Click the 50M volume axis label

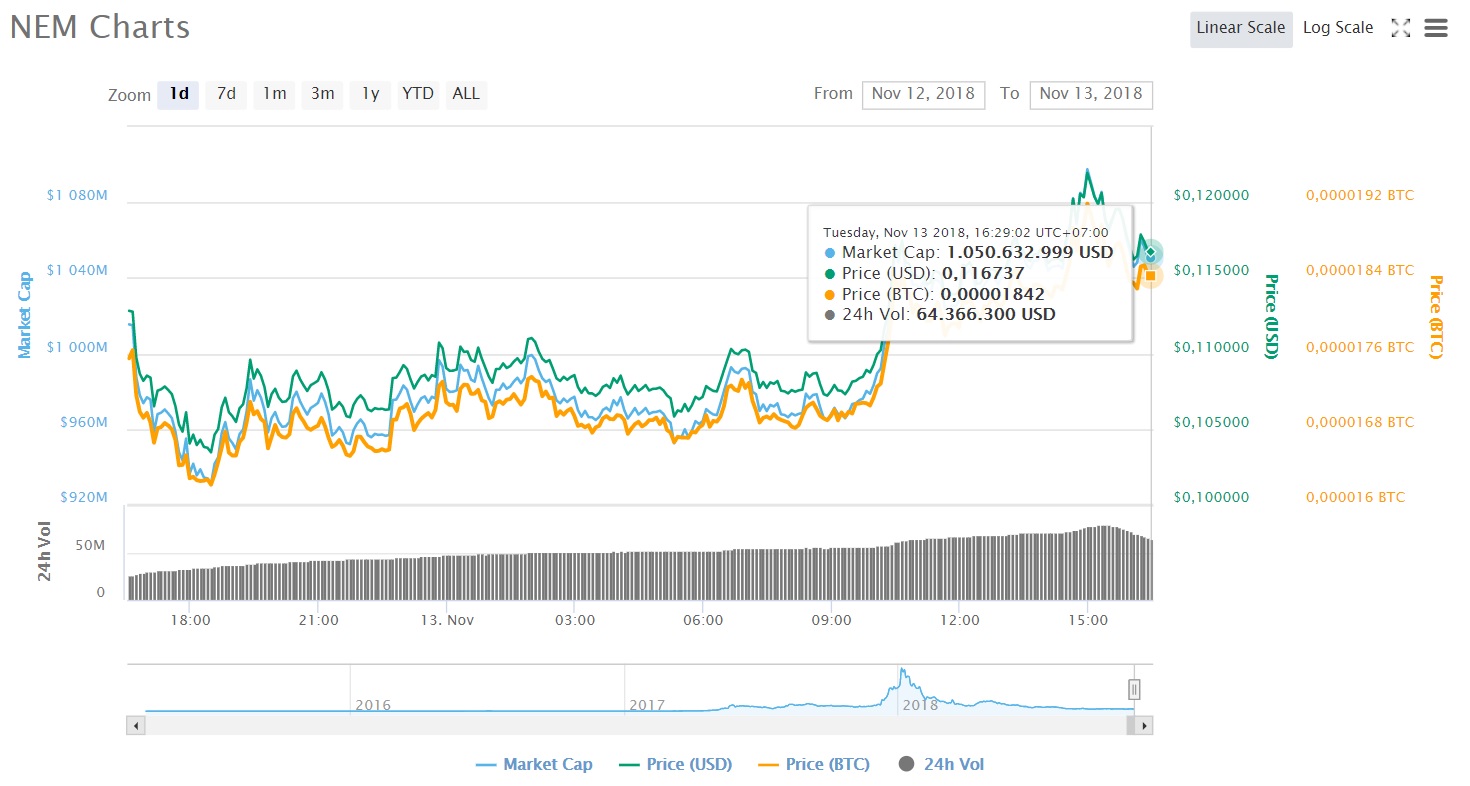[90, 546]
